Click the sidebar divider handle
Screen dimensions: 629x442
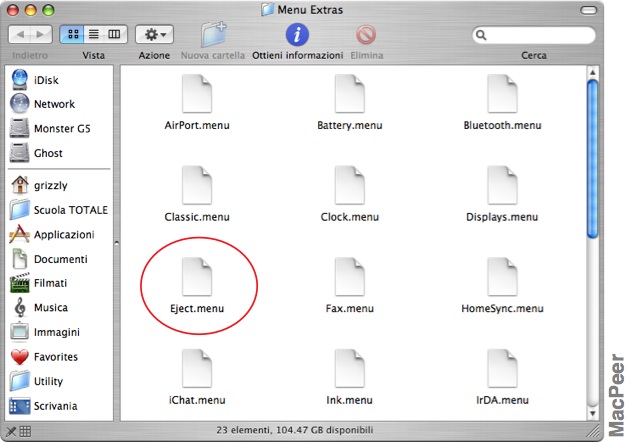[x=117, y=243]
